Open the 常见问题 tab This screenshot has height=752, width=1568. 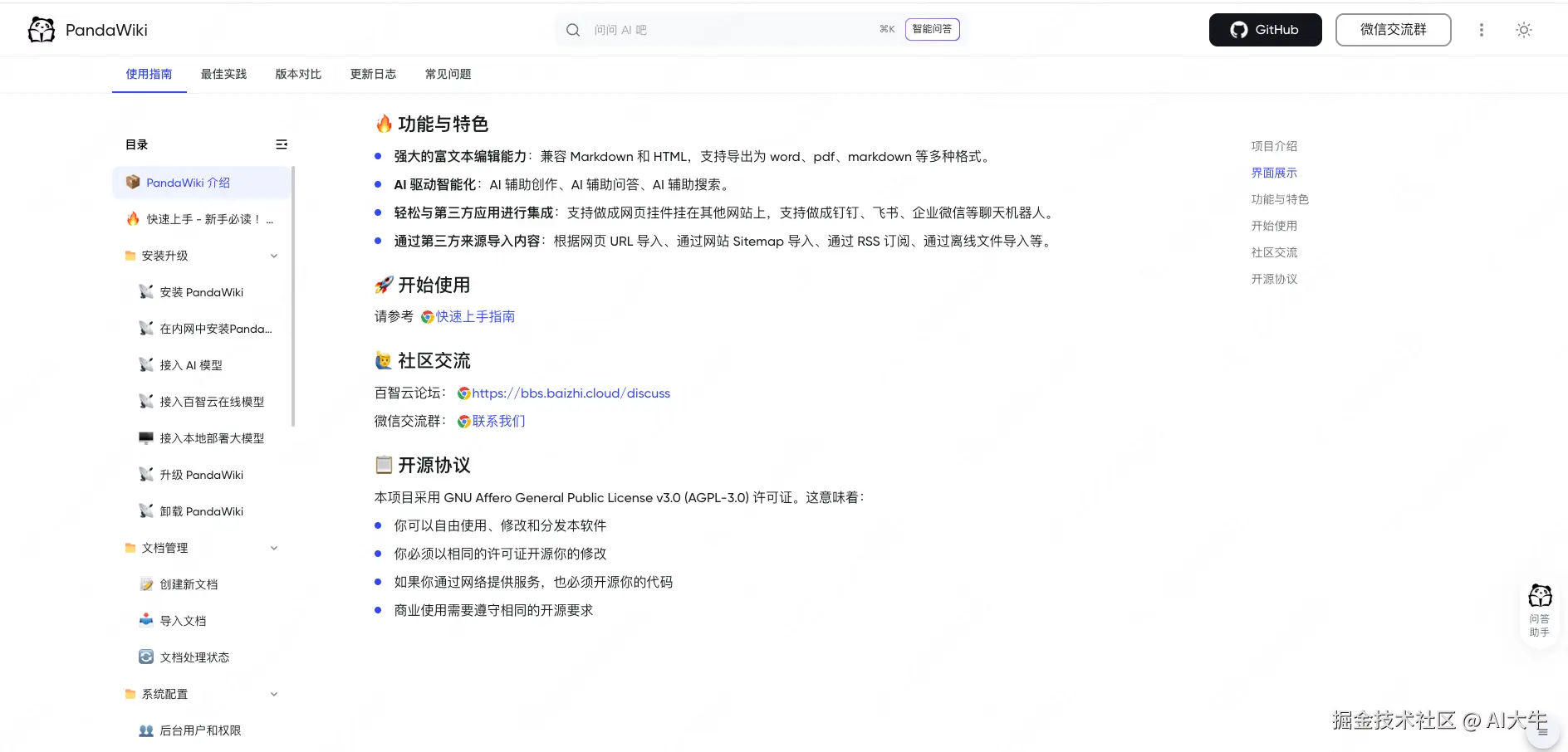coord(448,74)
